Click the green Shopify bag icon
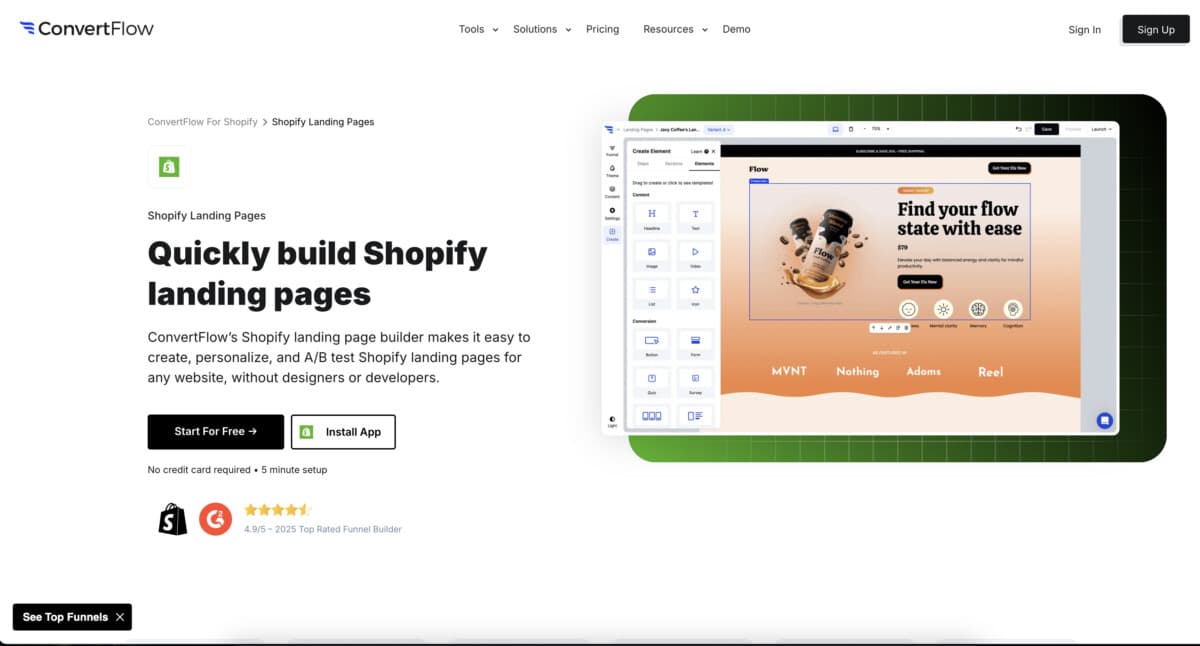Screen dimensions: 1200x646 pyautogui.click(x=169, y=167)
